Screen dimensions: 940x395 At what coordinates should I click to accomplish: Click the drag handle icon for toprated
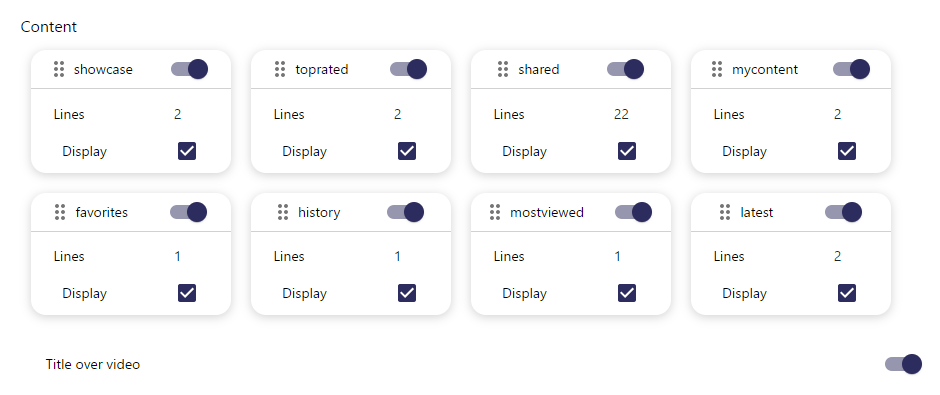coord(280,70)
